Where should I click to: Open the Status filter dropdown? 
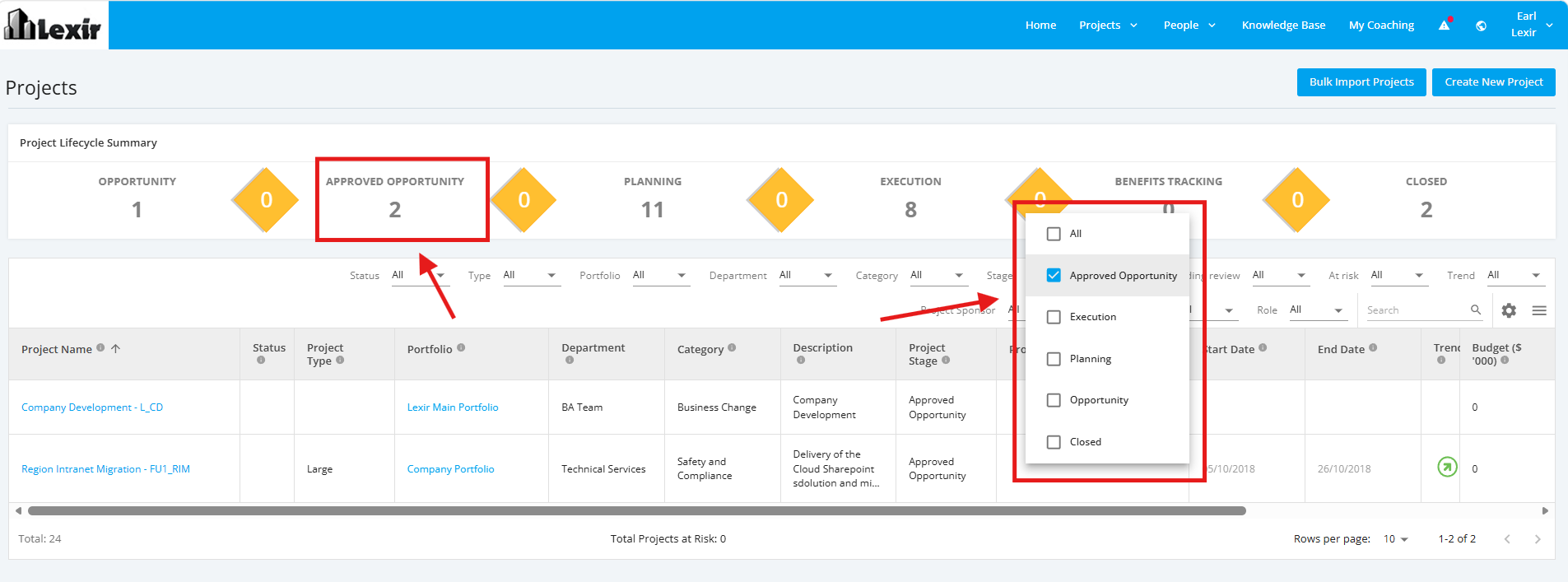[420, 276]
